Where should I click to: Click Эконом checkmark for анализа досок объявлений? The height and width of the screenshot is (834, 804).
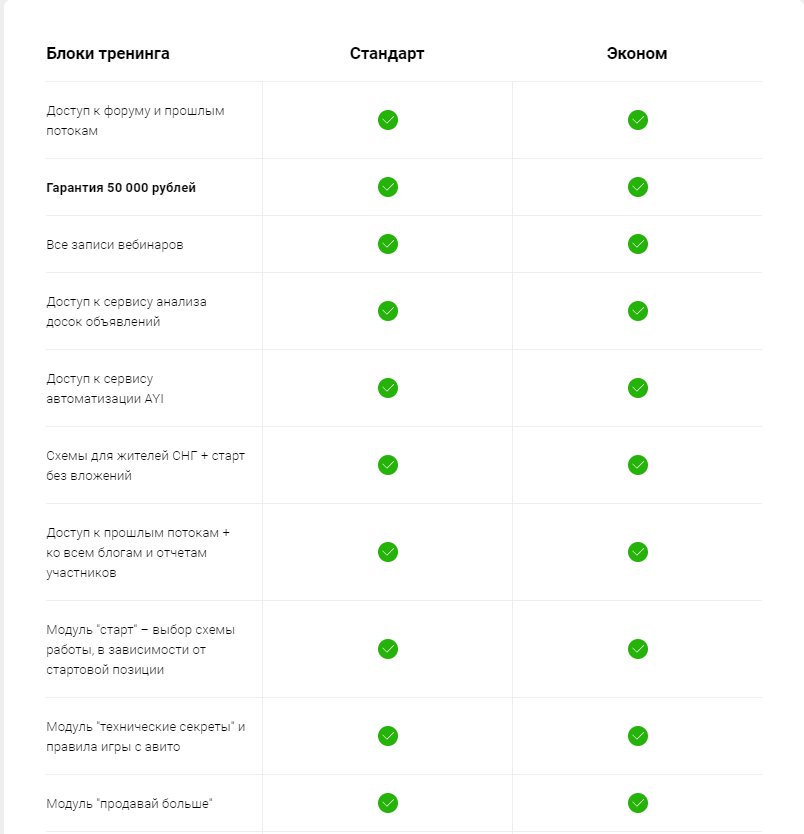click(x=638, y=311)
